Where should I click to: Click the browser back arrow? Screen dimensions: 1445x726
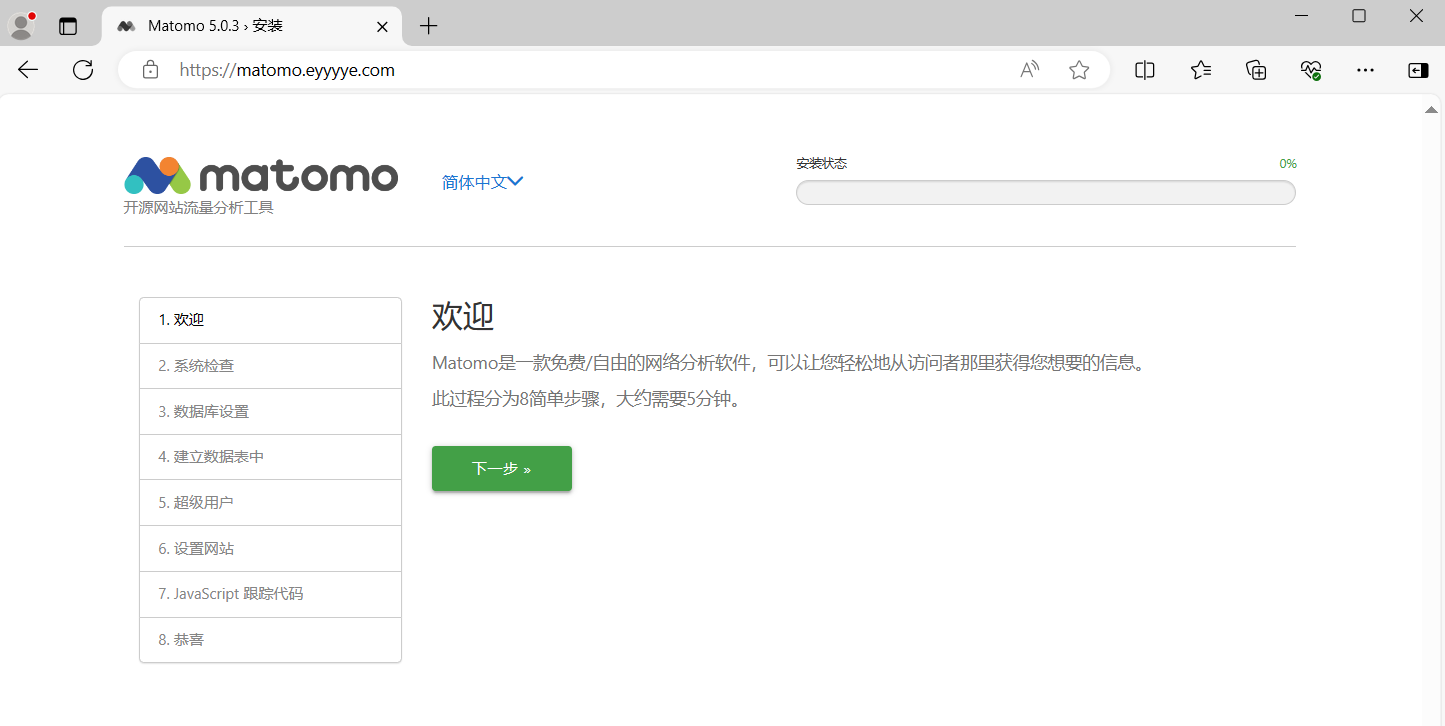pos(28,70)
